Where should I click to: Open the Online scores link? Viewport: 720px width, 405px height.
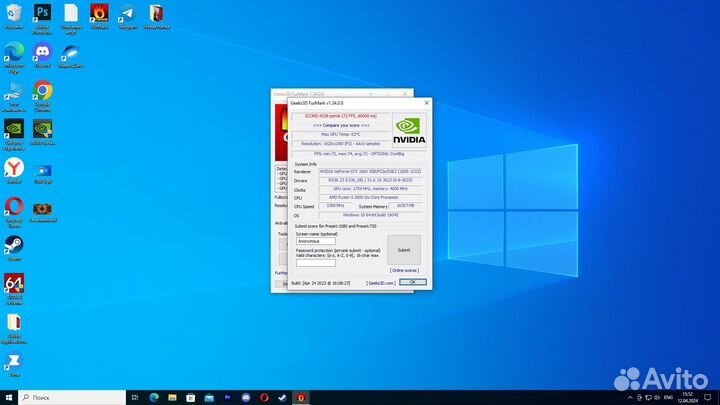click(404, 270)
